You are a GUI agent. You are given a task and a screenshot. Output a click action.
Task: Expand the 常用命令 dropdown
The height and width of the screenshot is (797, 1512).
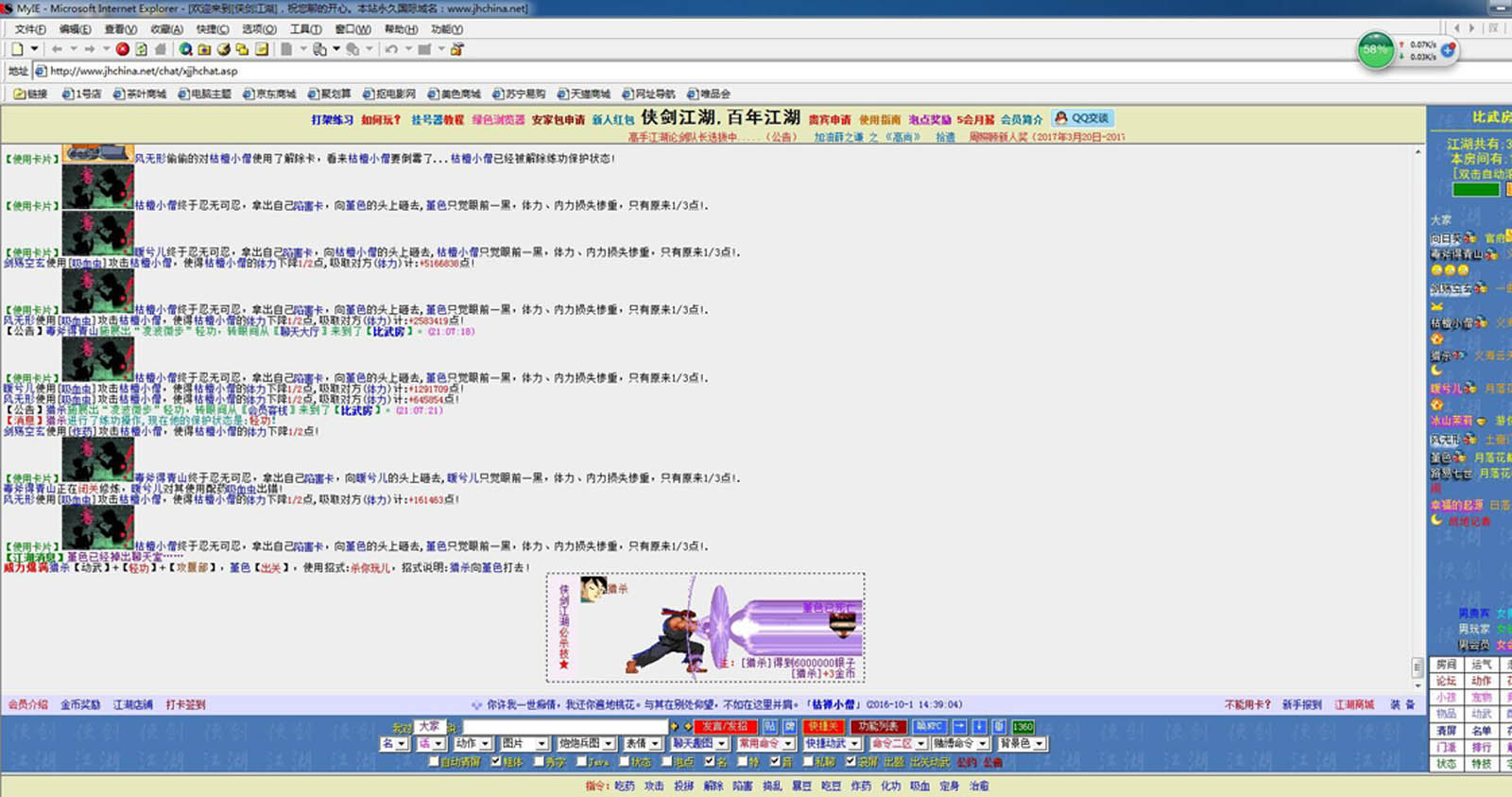pos(765,743)
